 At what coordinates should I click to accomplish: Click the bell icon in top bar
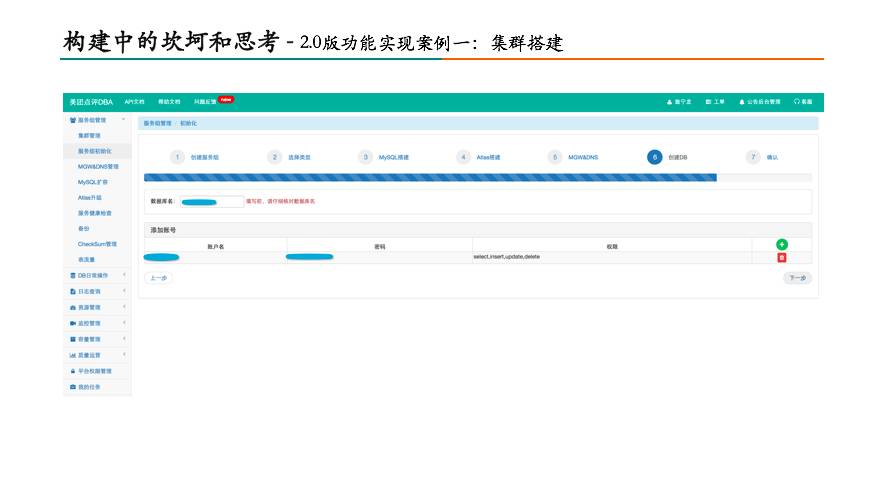pos(742,102)
